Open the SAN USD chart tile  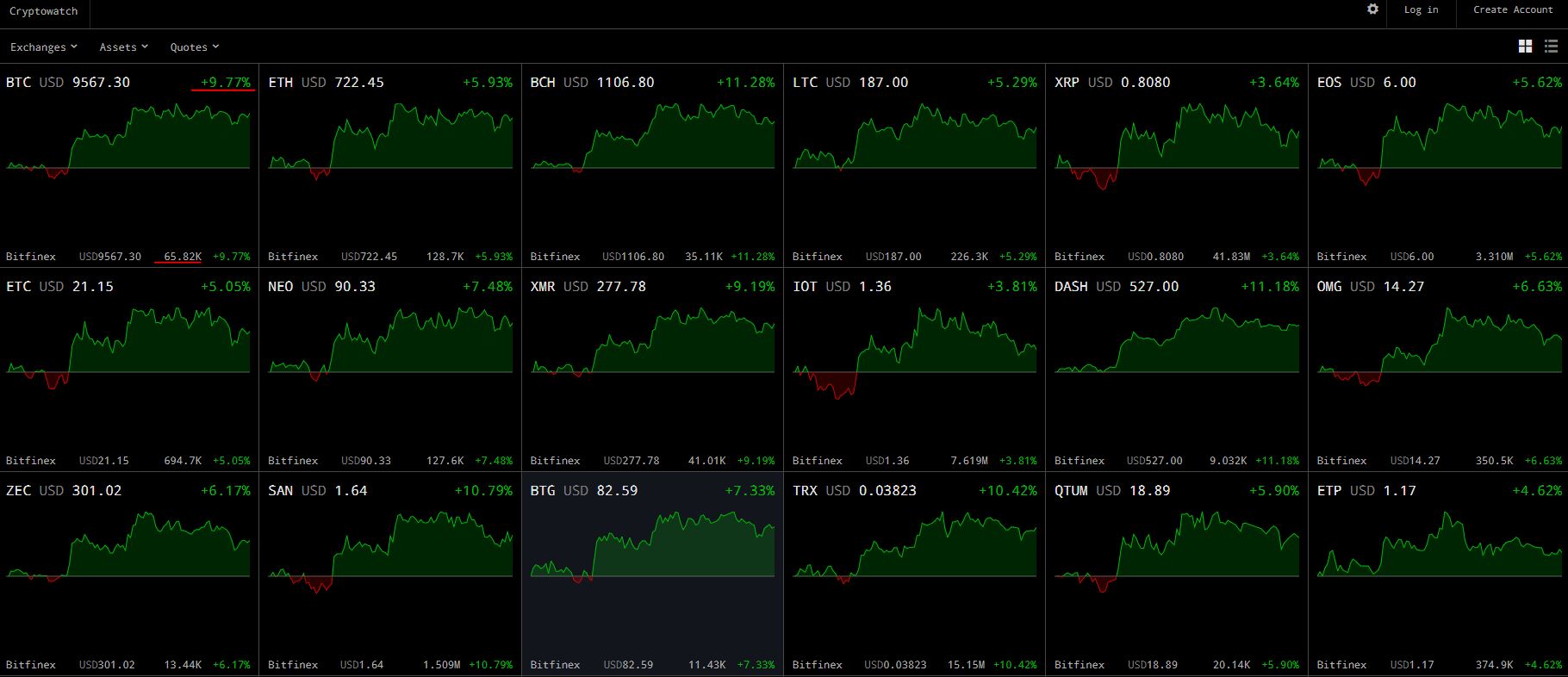(x=390, y=574)
